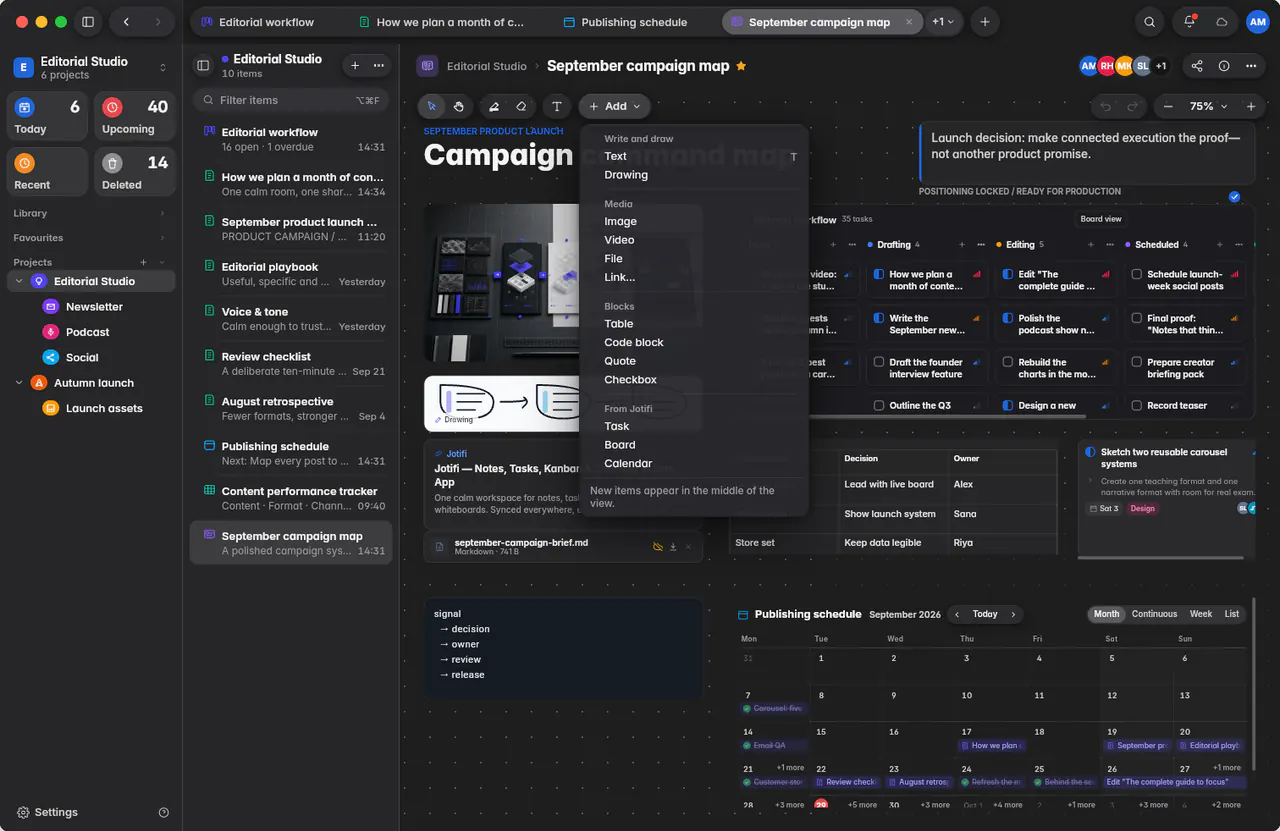Add a new item to Editorial Studio list
The image size is (1280, 831).
coord(355,65)
